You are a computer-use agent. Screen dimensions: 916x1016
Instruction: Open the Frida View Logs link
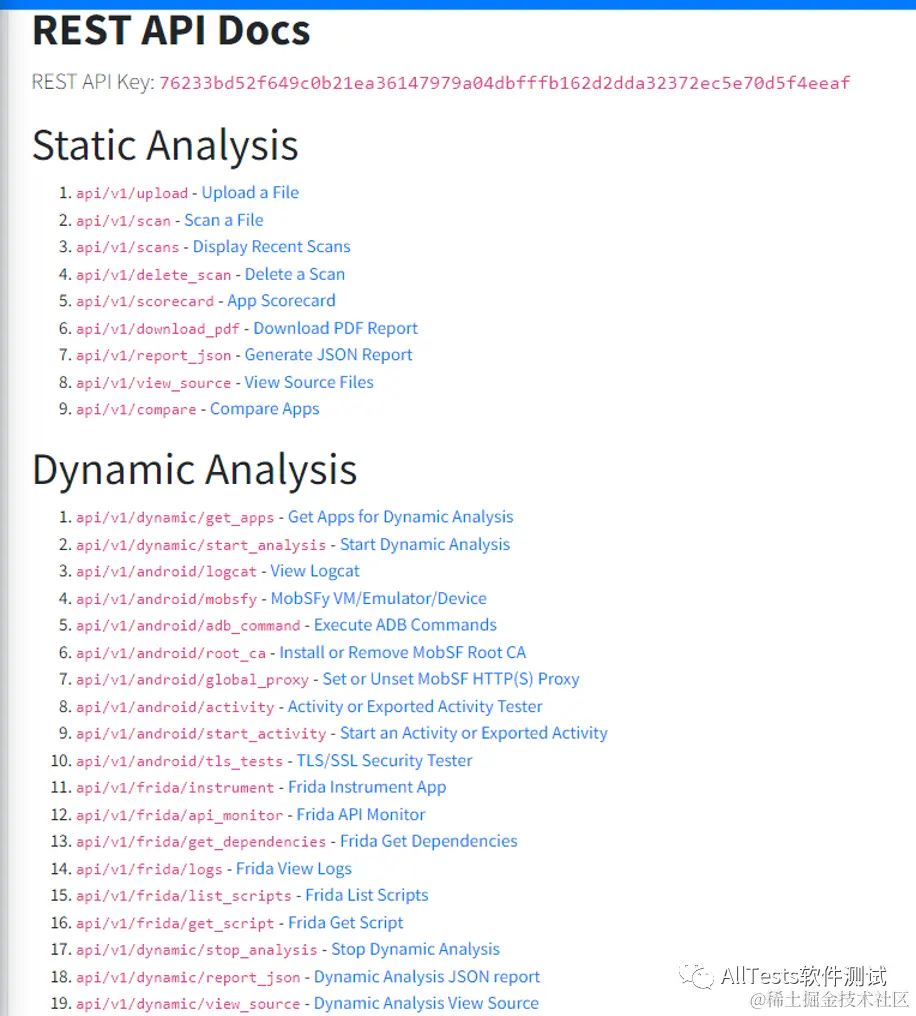point(293,868)
